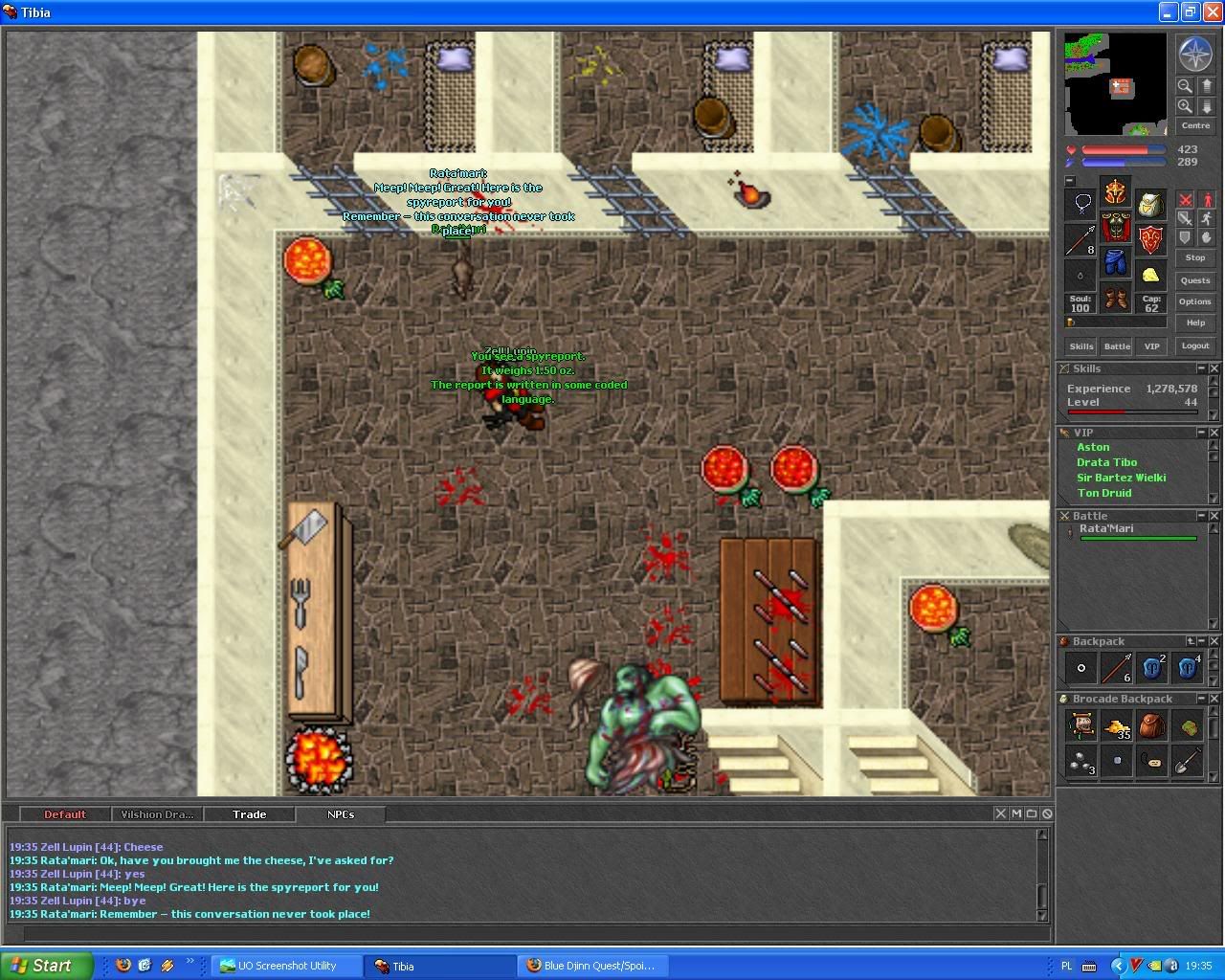Zoom out the minimap

[1185, 86]
